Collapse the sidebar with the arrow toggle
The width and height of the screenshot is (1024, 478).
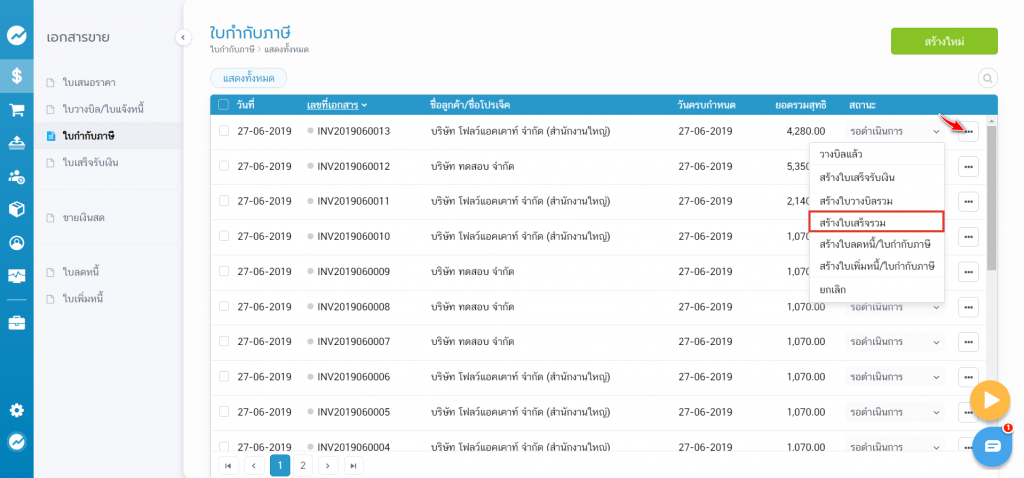coord(183,37)
